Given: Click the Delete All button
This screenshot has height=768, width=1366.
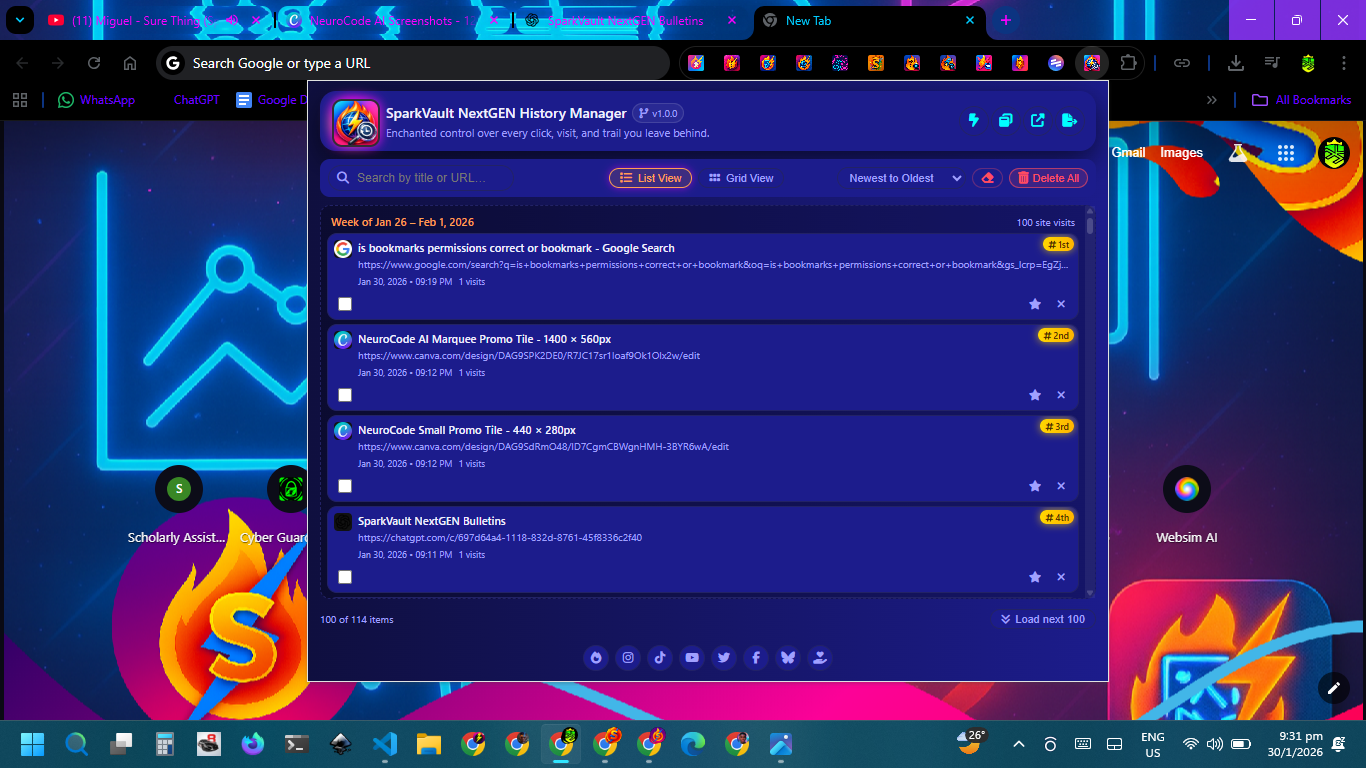Looking at the screenshot, I should point(1047,178).
